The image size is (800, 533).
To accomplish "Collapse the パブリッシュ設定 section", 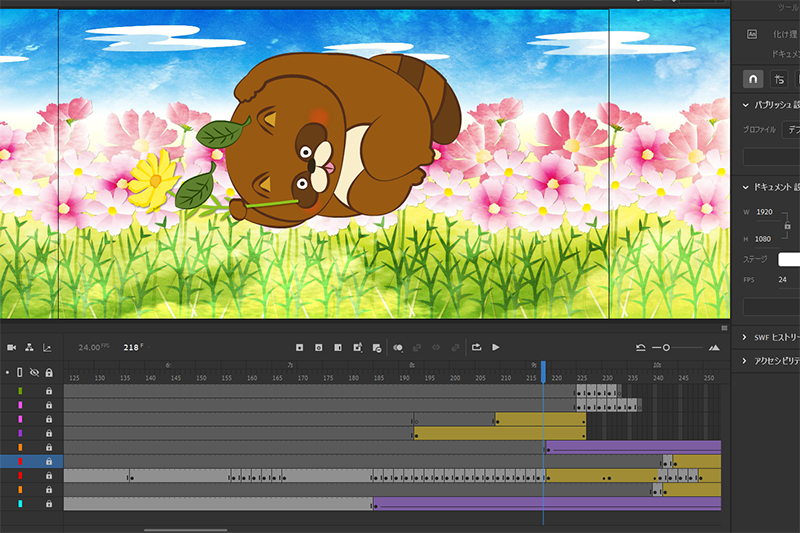I will tap(745, 104).
